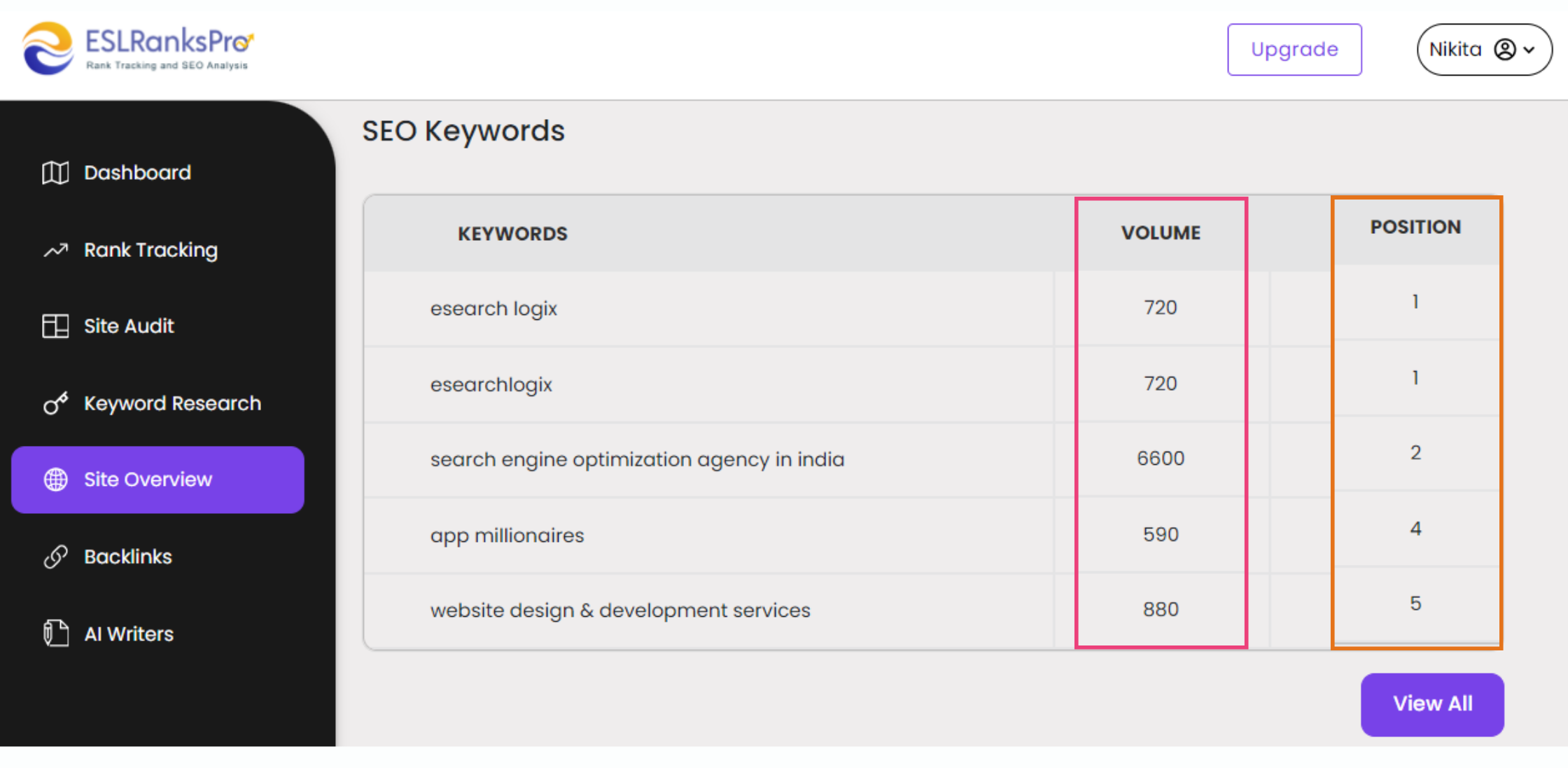This screenshot has height=768, width=1568.
Task: Click position 2 in the table
Action: click(1415, 453)
